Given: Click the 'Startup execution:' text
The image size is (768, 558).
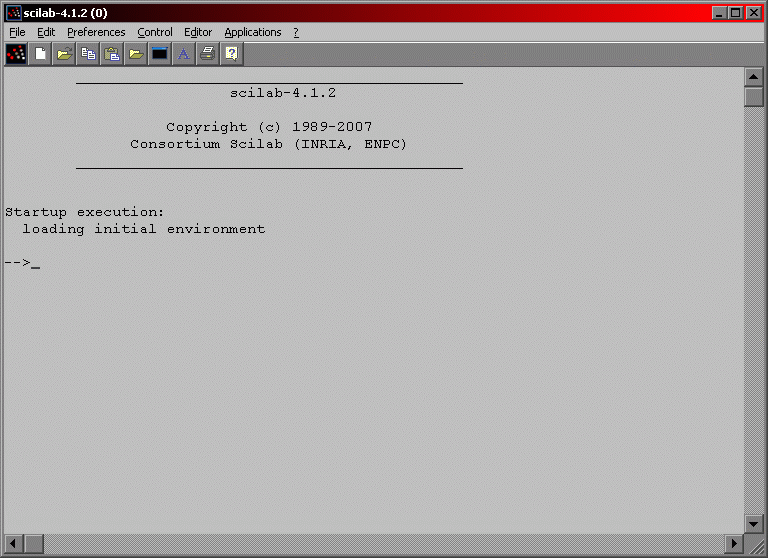Looking at the screenshot, I should pyautogui.click(x=84, y=213).
